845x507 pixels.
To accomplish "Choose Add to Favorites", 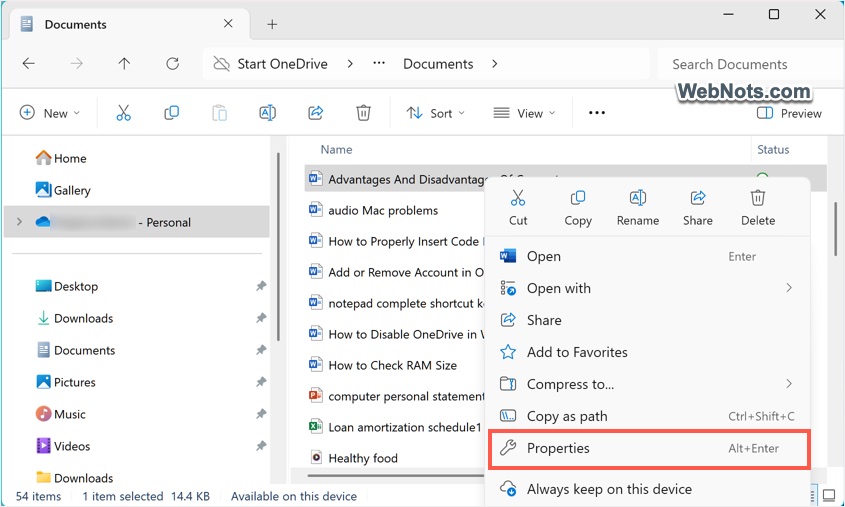I will [x=649, y=352].
